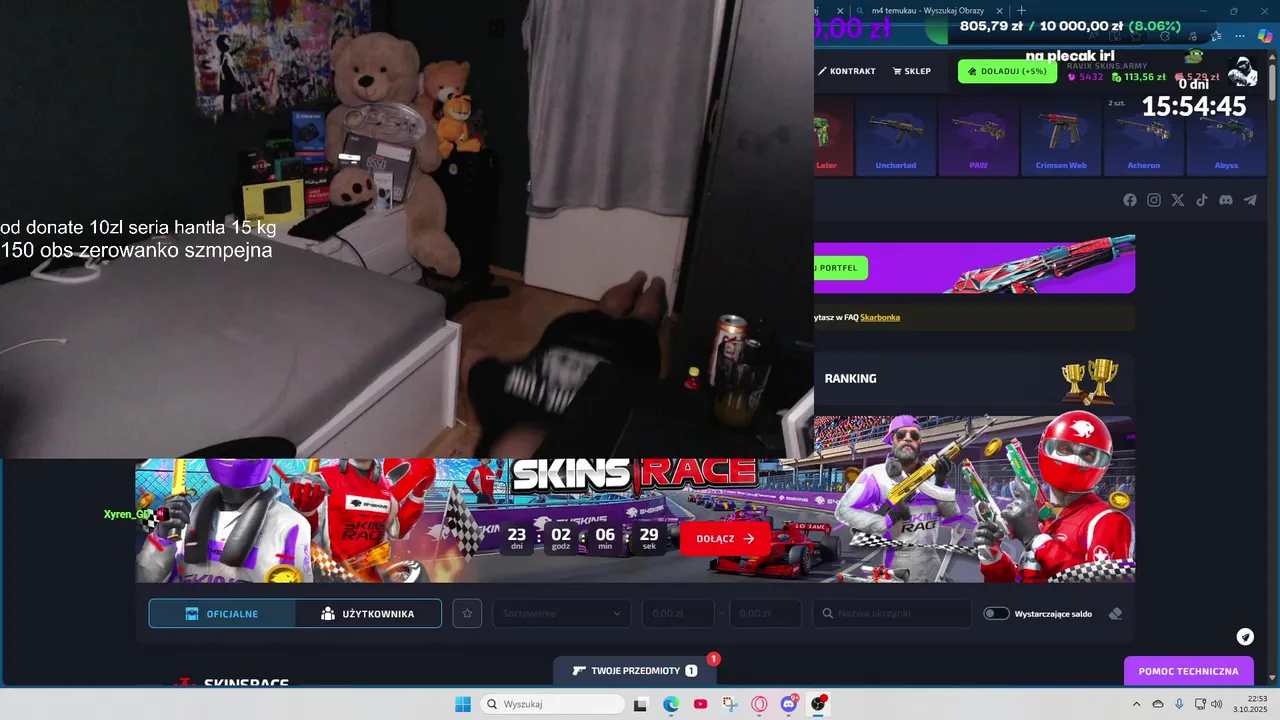Click the maximum price input field
The height and width of the screenshot is (720, 1280).
765,613
